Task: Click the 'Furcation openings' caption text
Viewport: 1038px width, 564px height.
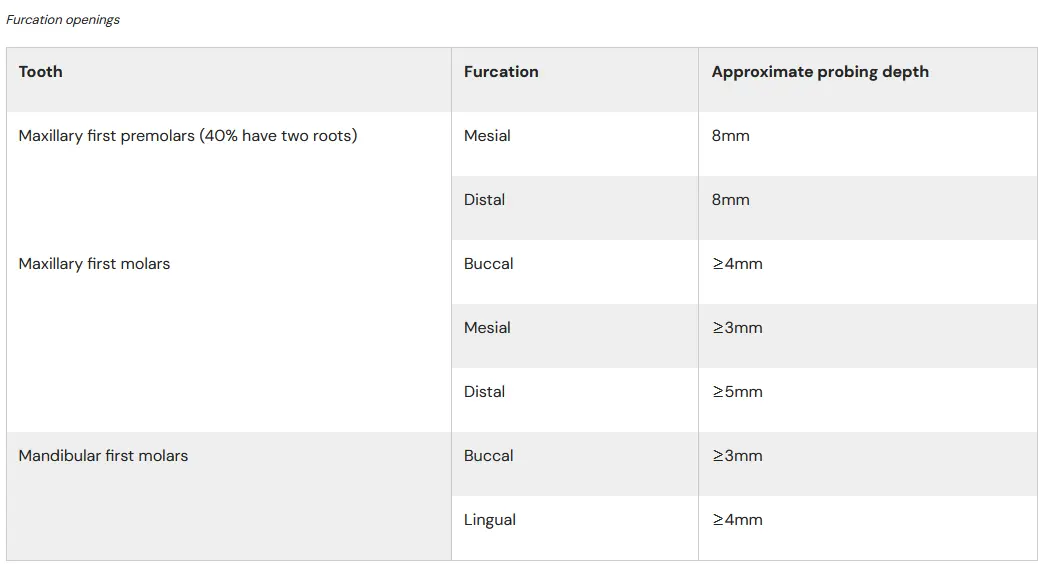Action: coord(63,20)
